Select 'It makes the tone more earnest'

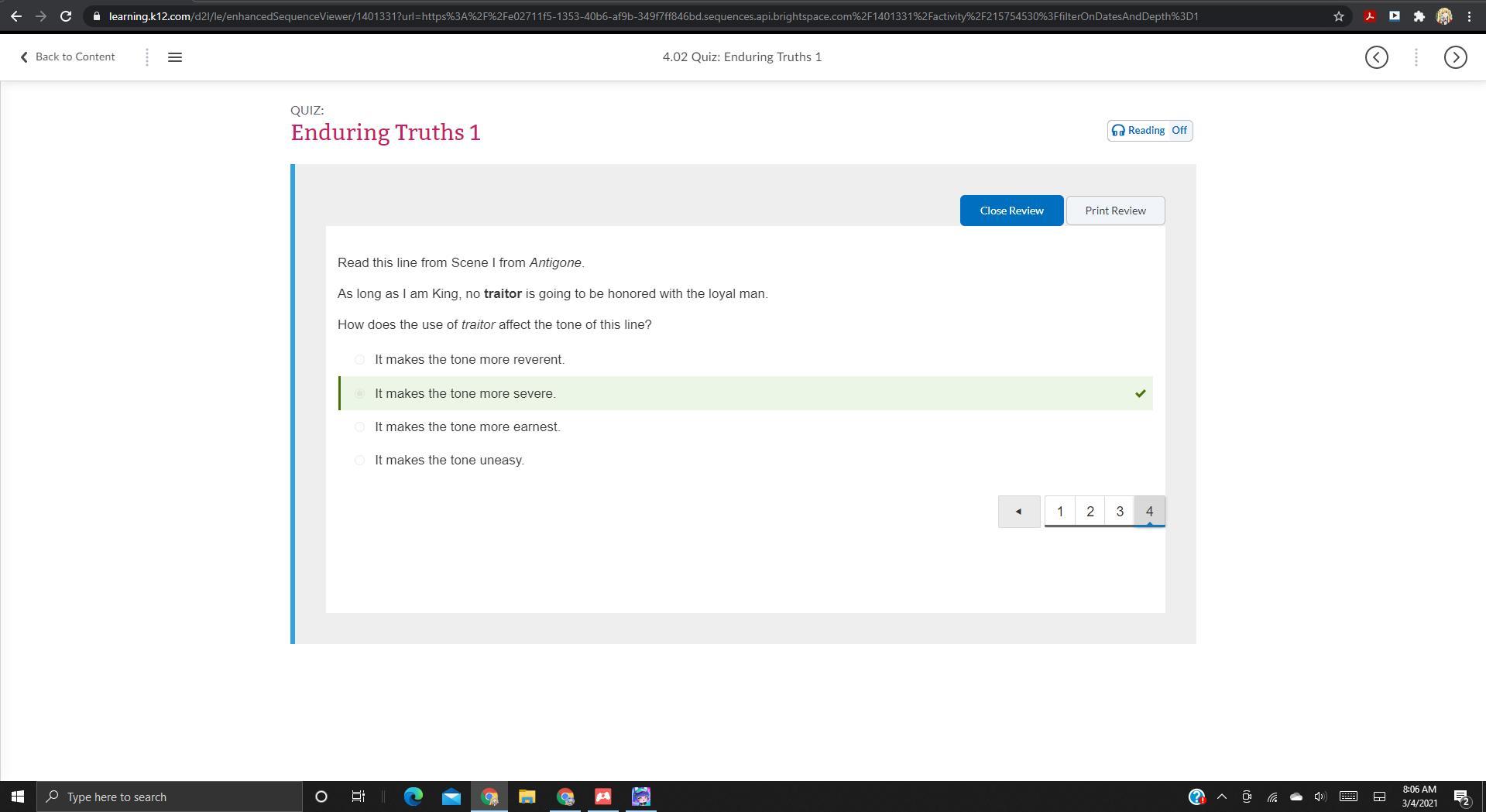tap(359, 427)
